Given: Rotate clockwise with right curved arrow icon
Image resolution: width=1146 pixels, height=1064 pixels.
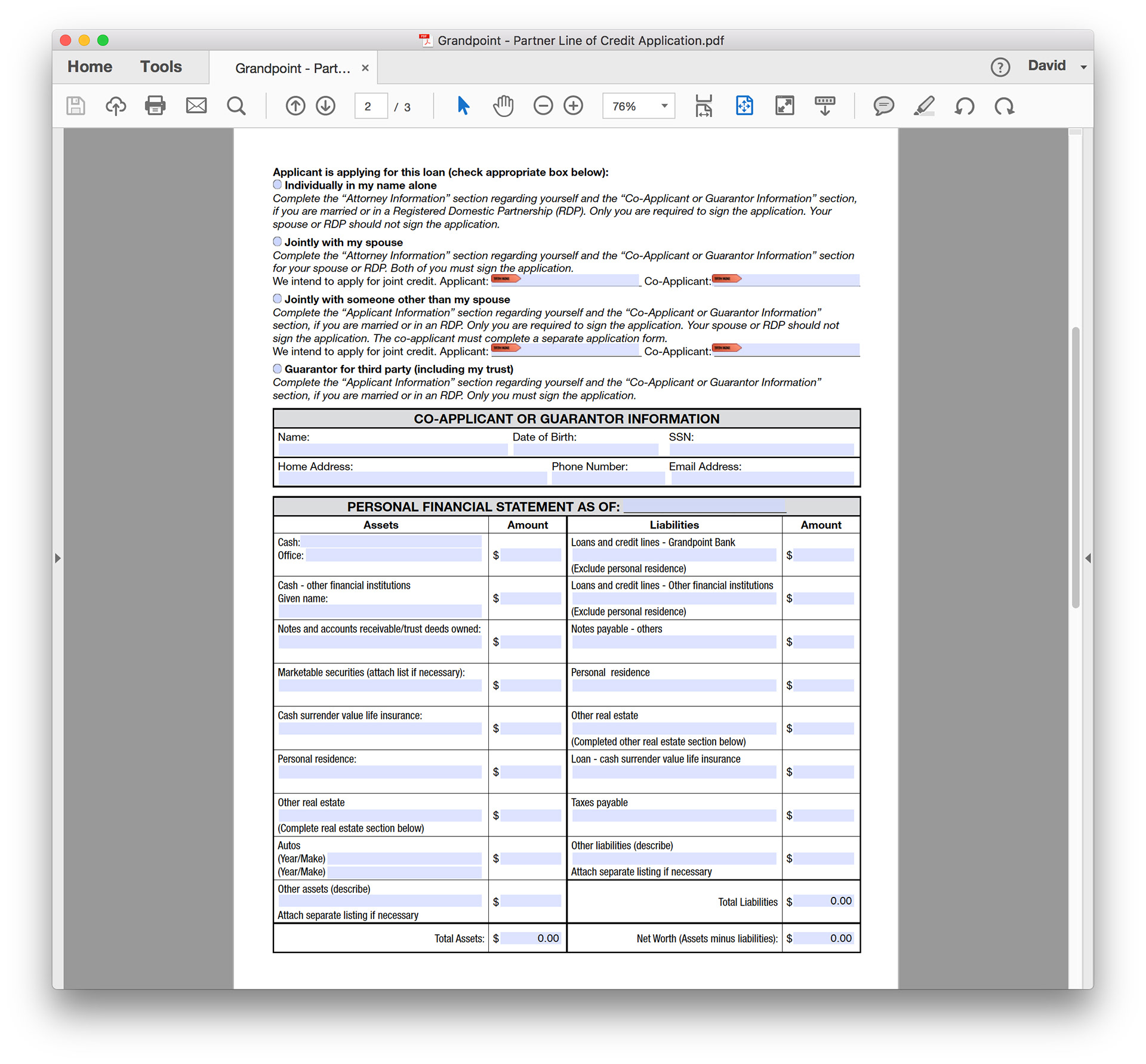Looking at the screenshot, I should point(1005,106).
